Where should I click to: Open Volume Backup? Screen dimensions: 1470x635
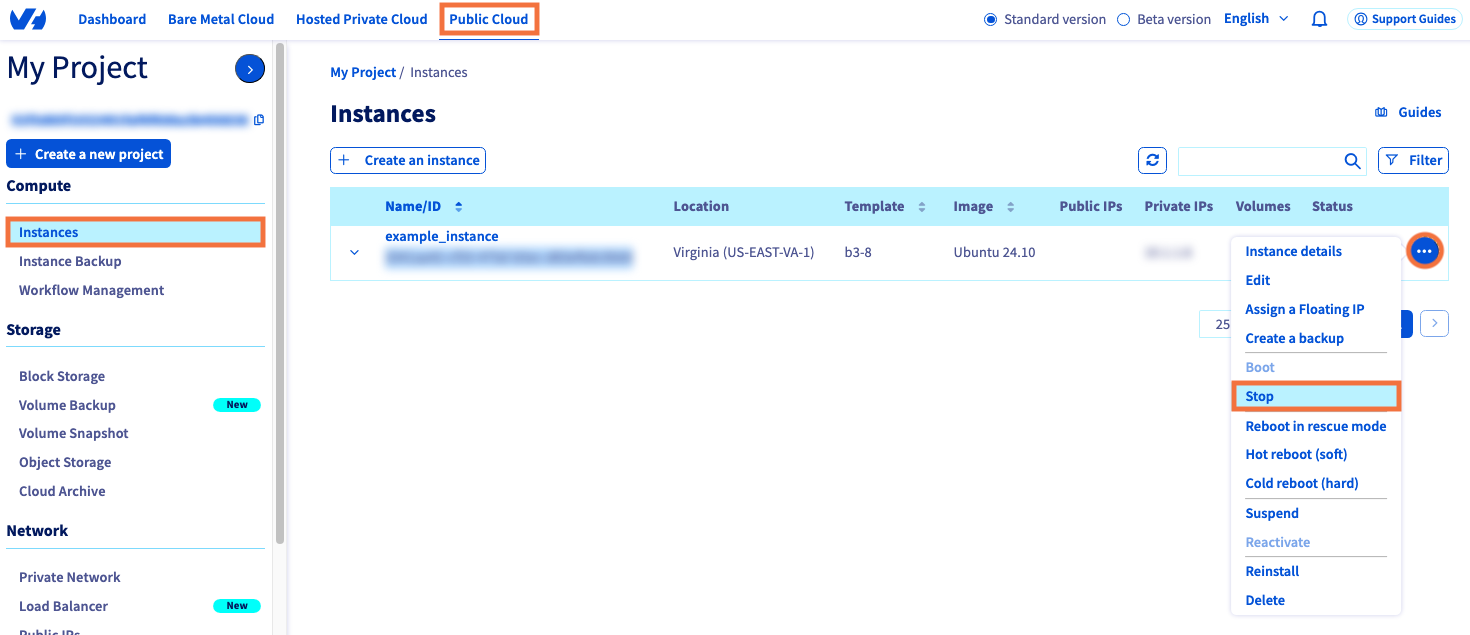[67, 405]
